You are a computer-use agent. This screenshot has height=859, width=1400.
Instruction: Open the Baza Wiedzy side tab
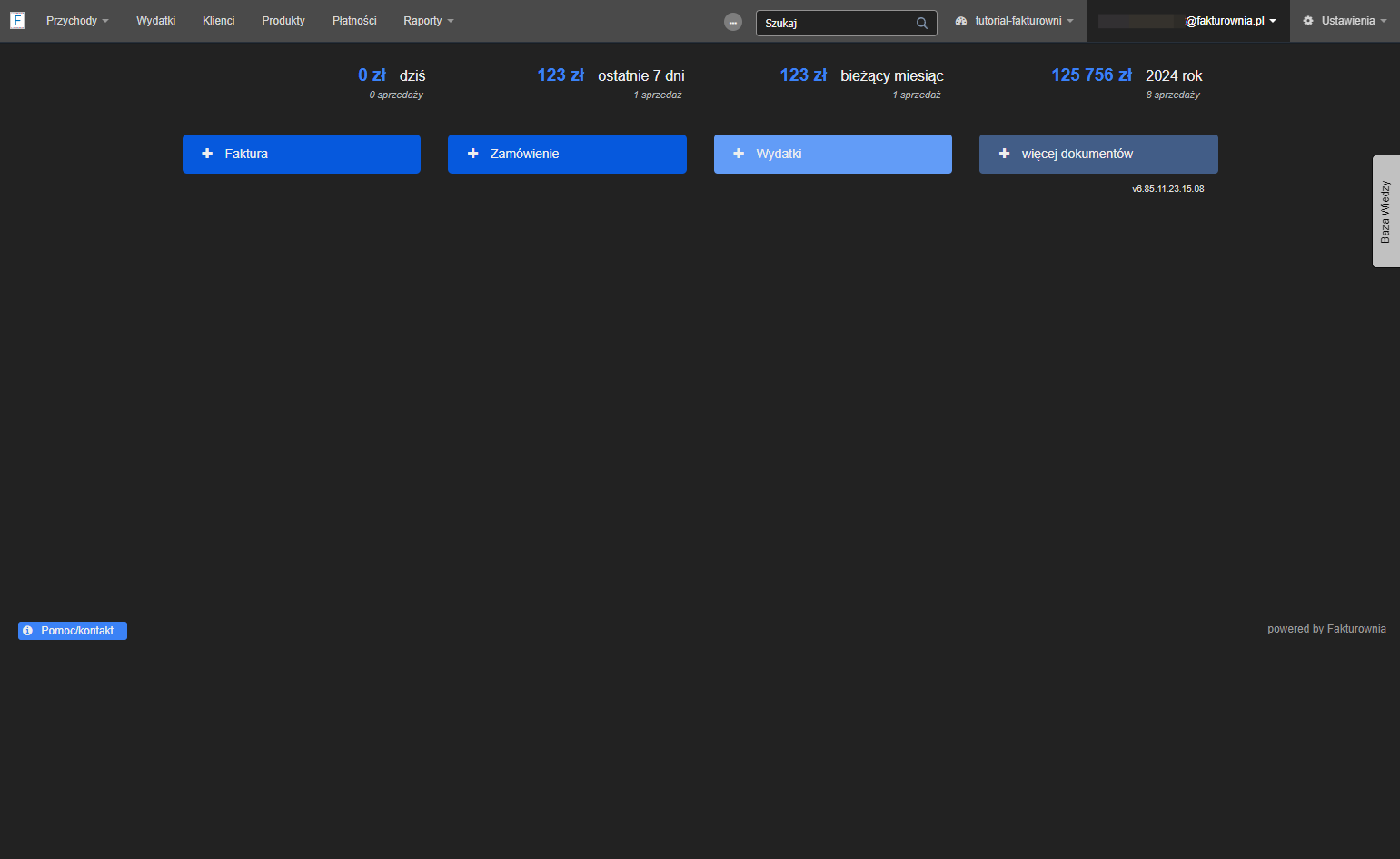(x=1386, y=211)
